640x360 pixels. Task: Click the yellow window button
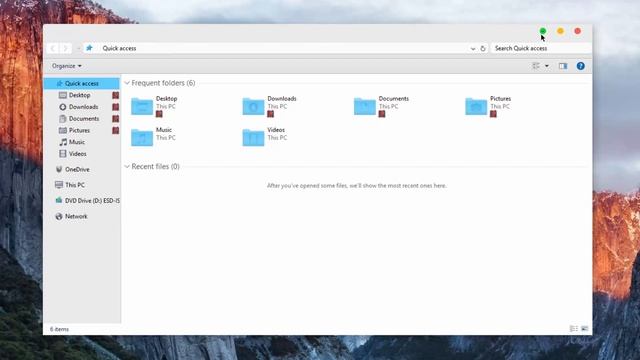(560, 31)
